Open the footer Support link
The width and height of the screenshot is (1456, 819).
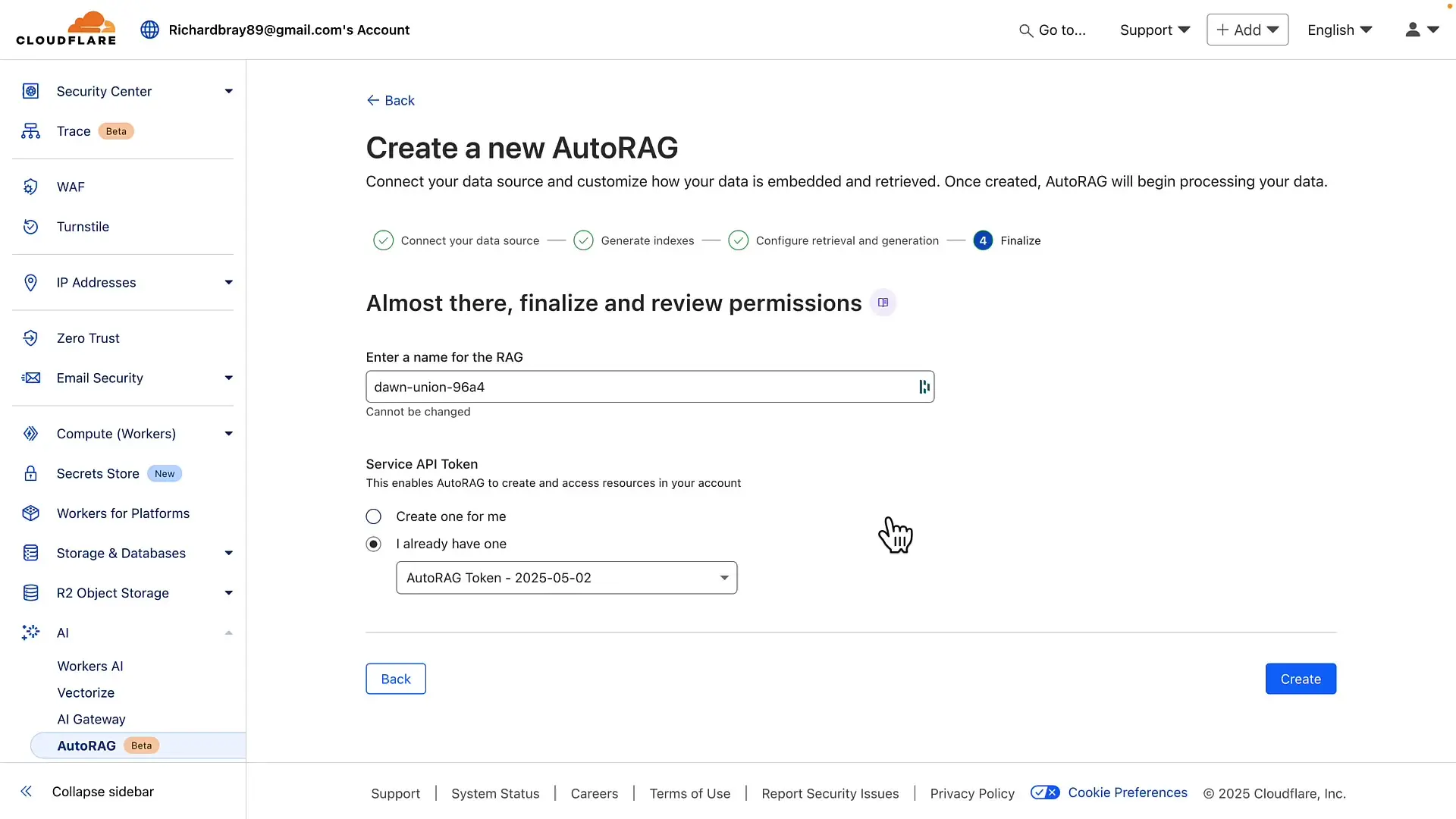coord(395,793)
